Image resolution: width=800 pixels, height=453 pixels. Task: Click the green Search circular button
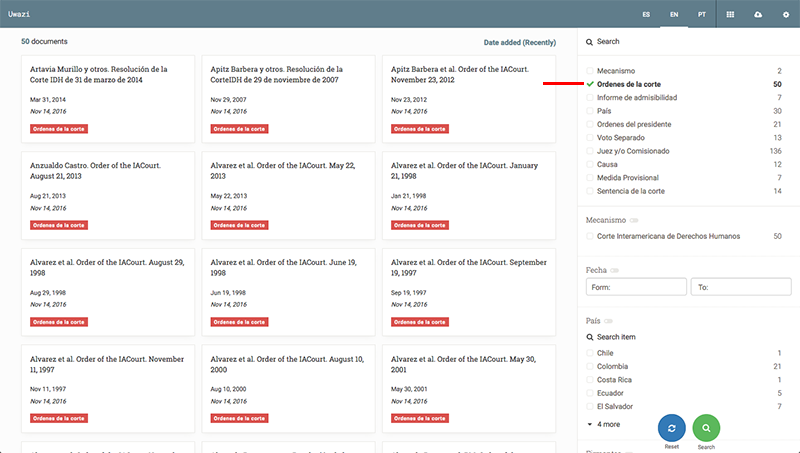[x=706, y=428]
